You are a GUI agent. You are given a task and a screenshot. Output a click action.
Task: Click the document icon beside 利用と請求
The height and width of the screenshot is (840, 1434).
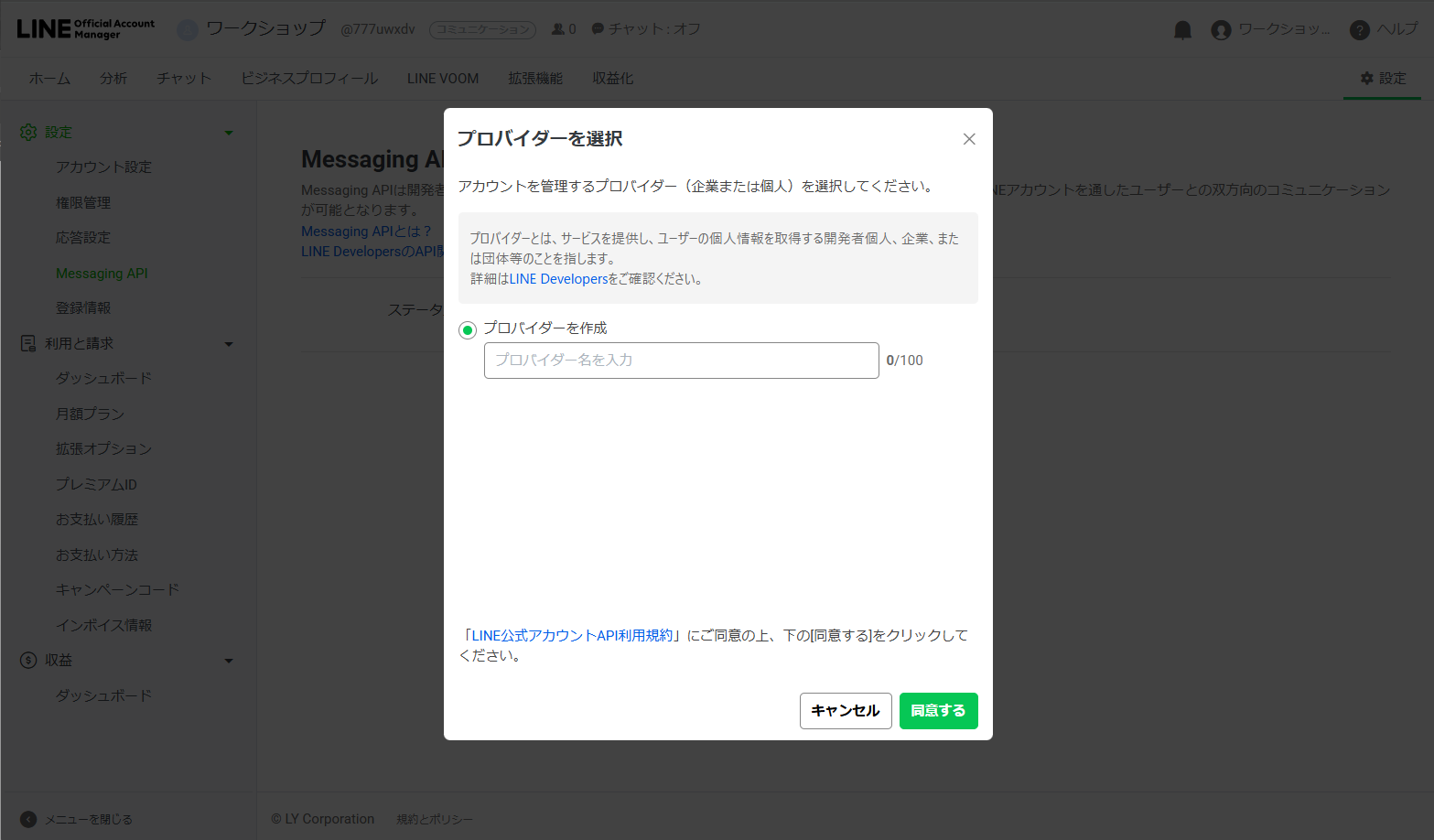click(x=27, y=343)
